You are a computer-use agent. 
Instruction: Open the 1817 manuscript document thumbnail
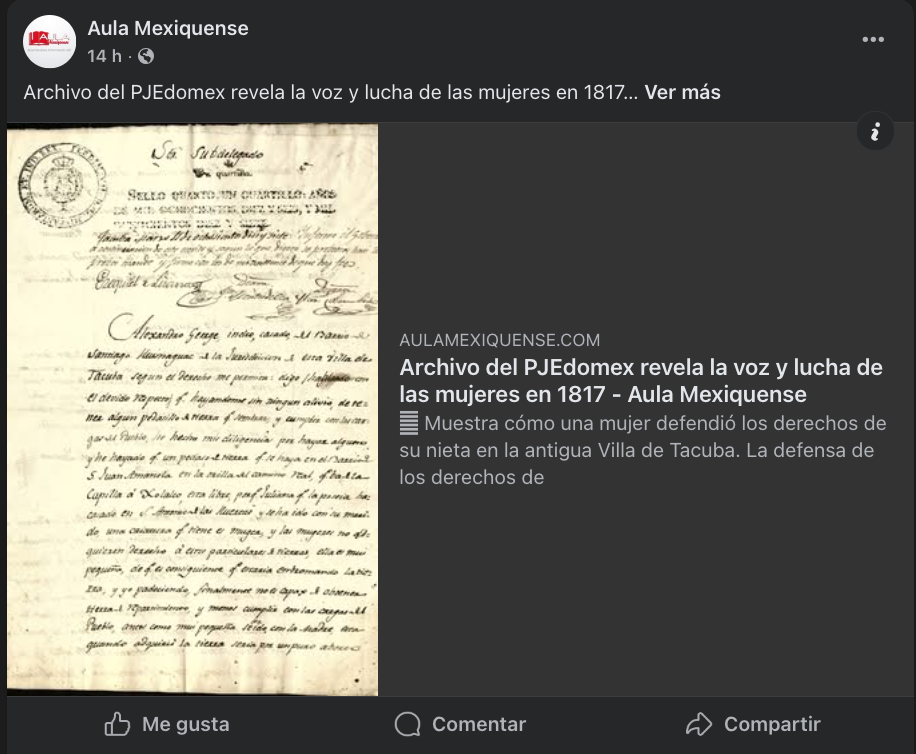(192, 409)
